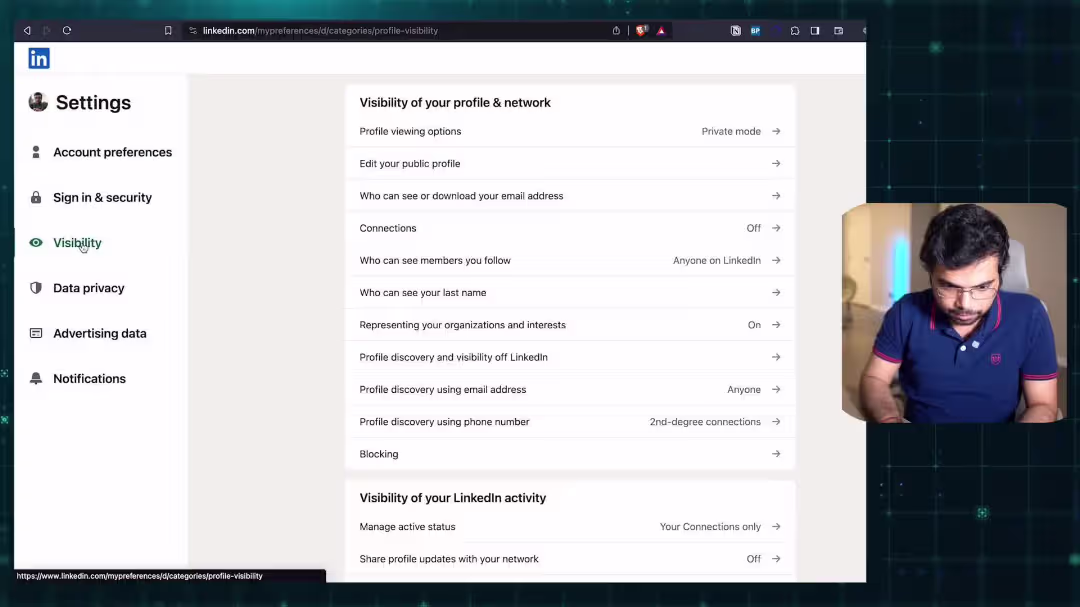Click the profile avatar beside Settings

(38, 102)
